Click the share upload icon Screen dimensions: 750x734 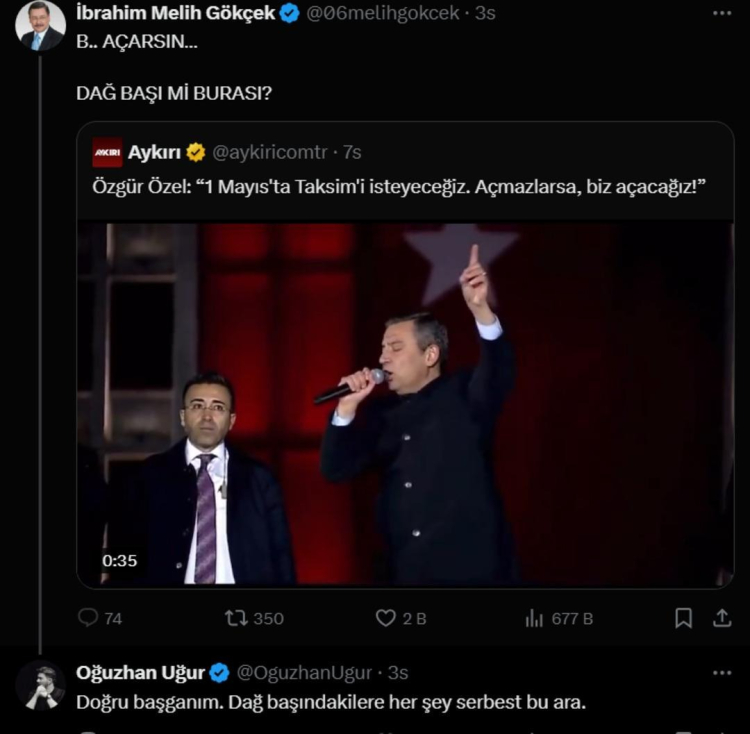[x=722, y=618]
